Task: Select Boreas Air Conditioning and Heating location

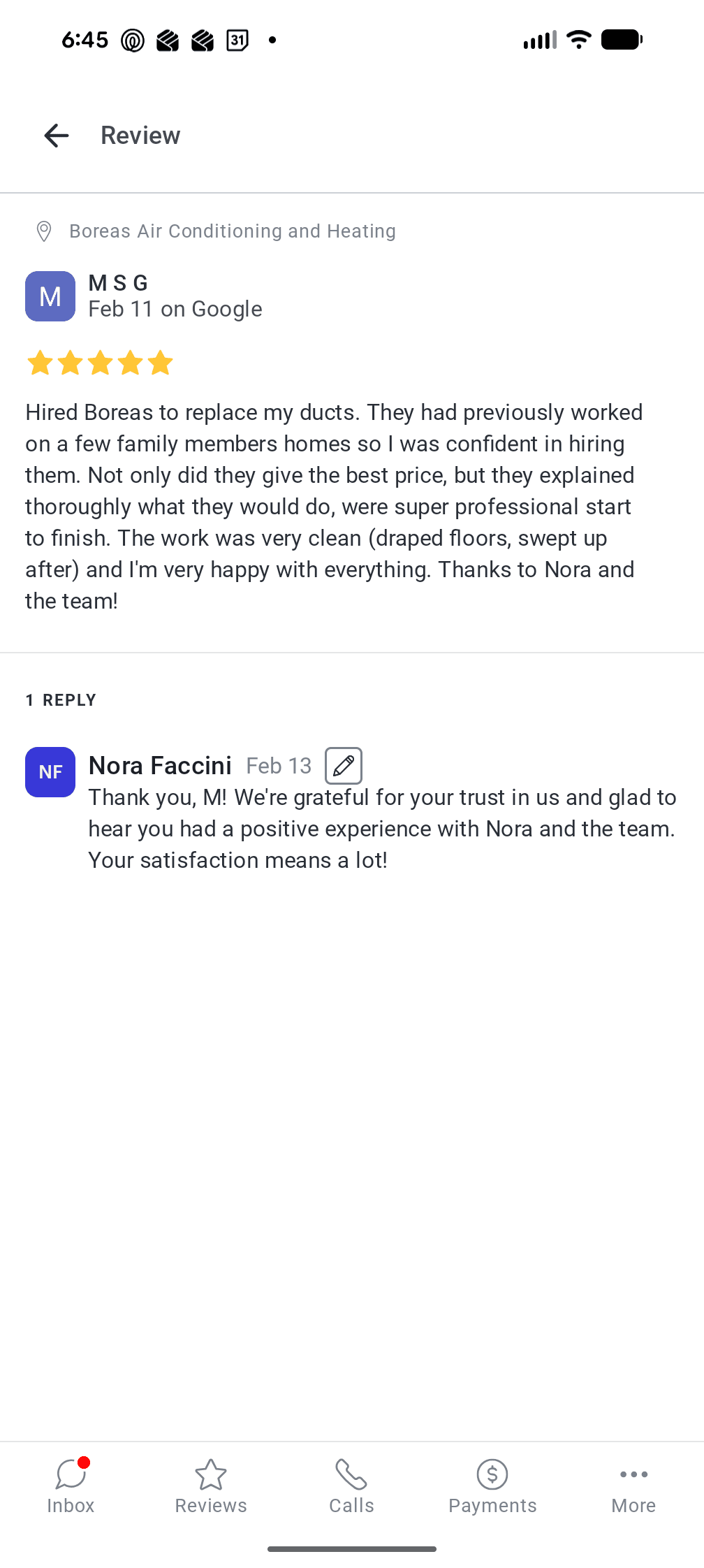Action: (232, 231)
